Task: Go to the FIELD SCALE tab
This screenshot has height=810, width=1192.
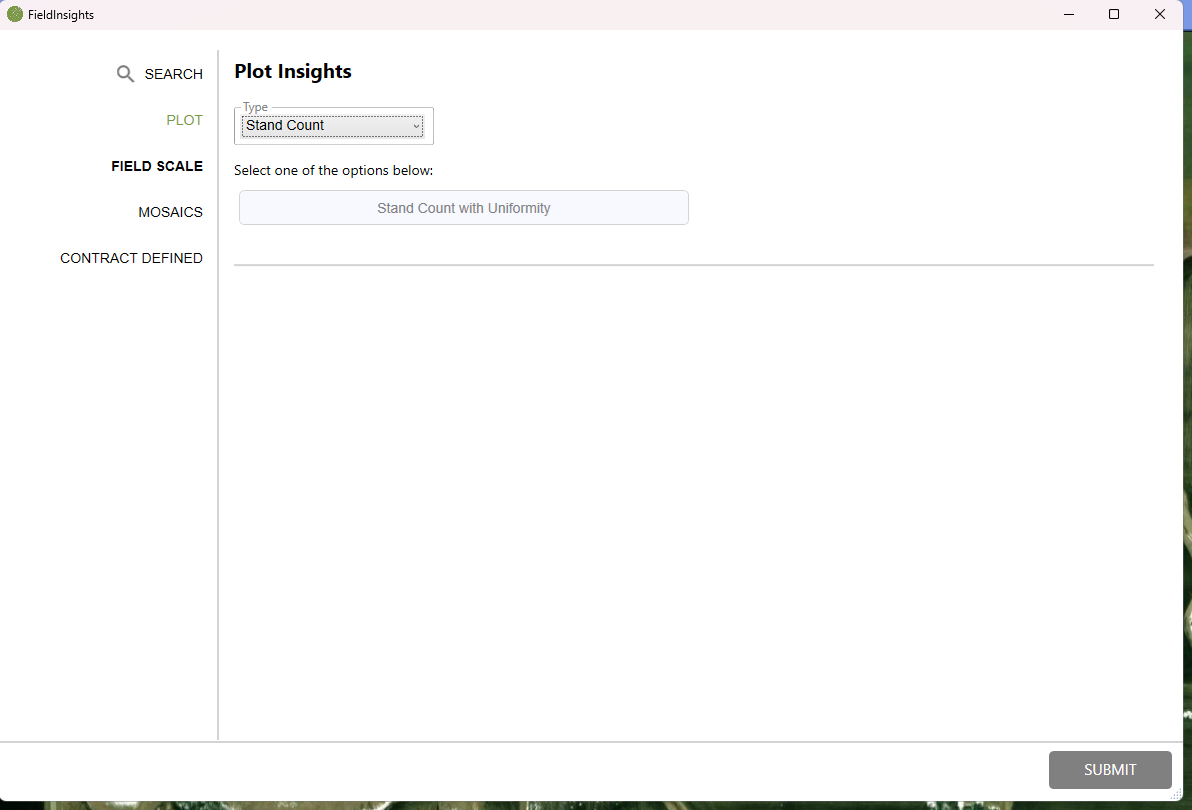Action: click(157, 166)
